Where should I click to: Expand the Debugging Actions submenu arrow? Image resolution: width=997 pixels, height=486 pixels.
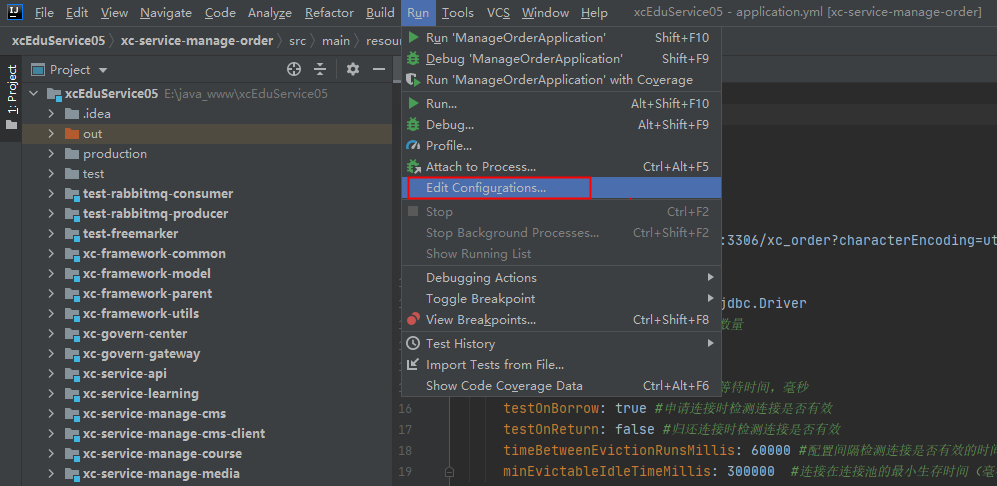[x=710, y=277]
